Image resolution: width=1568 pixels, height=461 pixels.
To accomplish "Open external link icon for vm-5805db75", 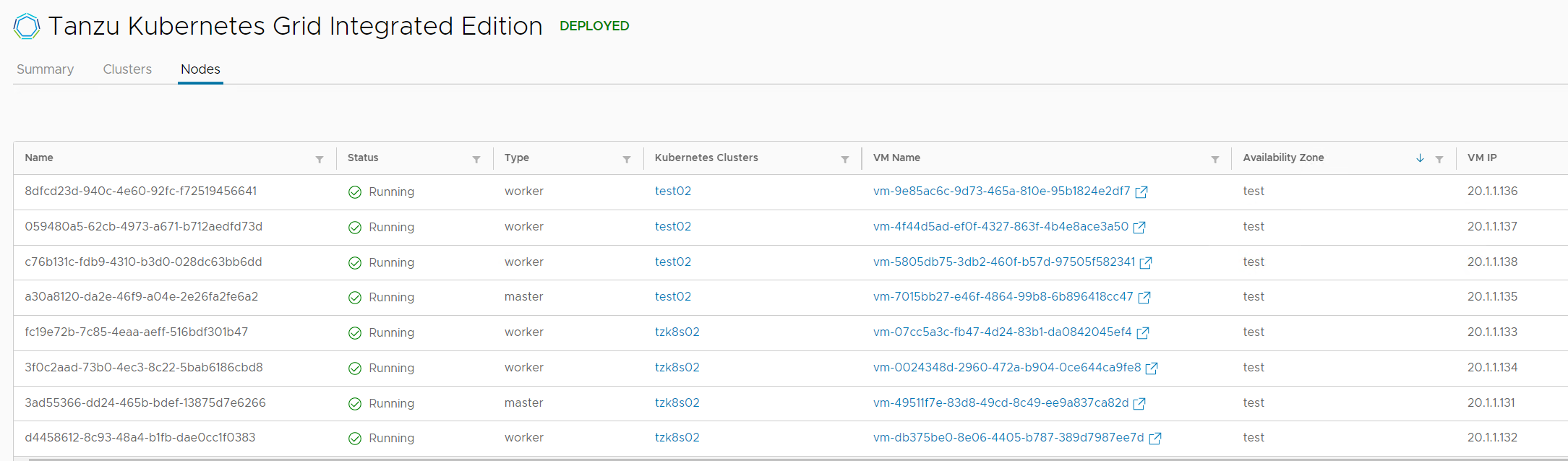I will (1146, 263).
